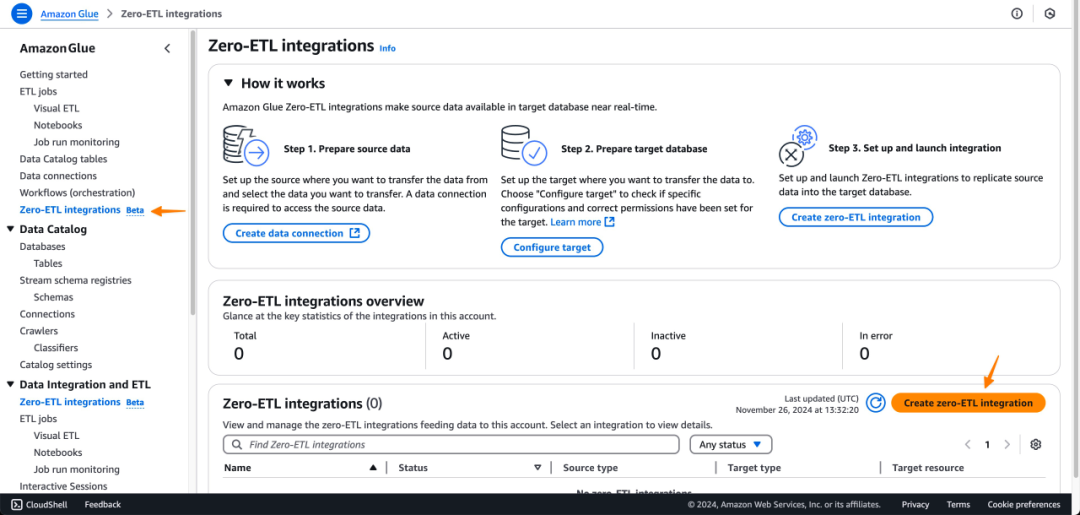Refresh the Zero-ETL integrations list
Image resolution: width=1080 pixels, height=515 pixels.
pos(875,403)
